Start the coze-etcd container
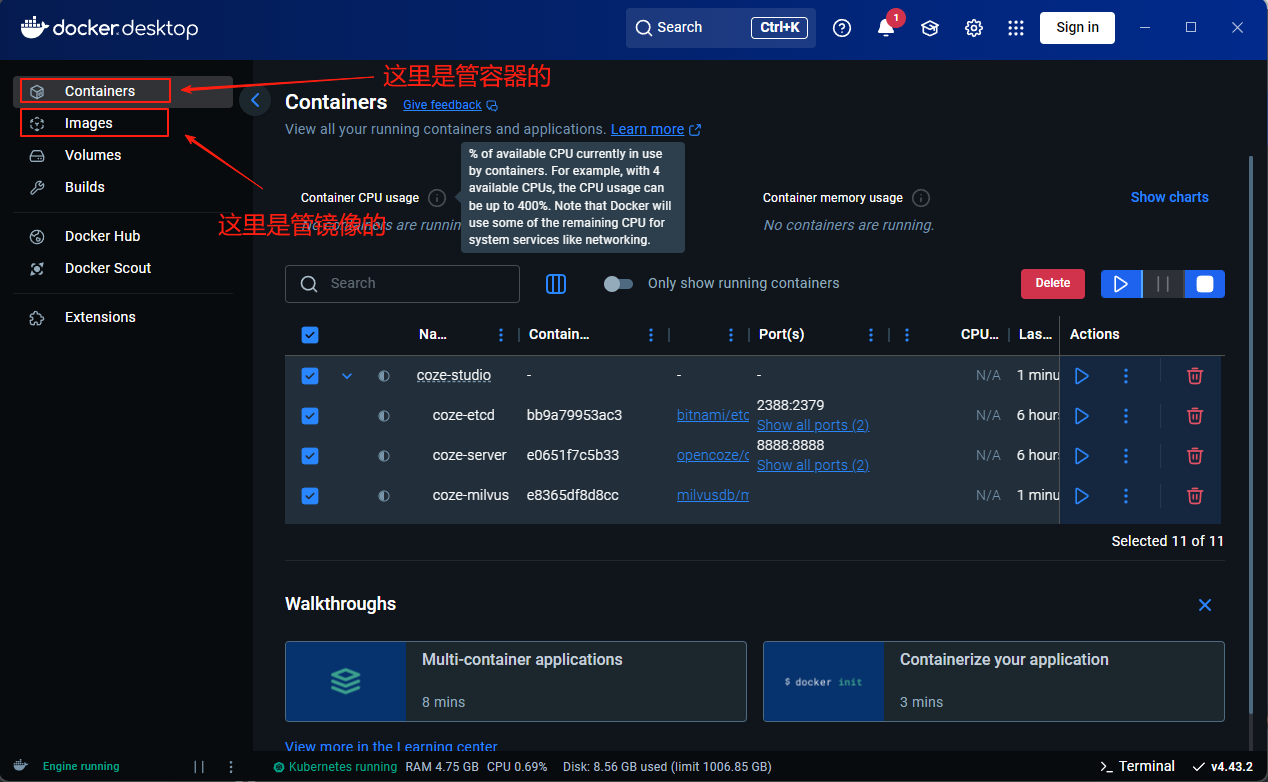1268x782 pixels. 1081,416
